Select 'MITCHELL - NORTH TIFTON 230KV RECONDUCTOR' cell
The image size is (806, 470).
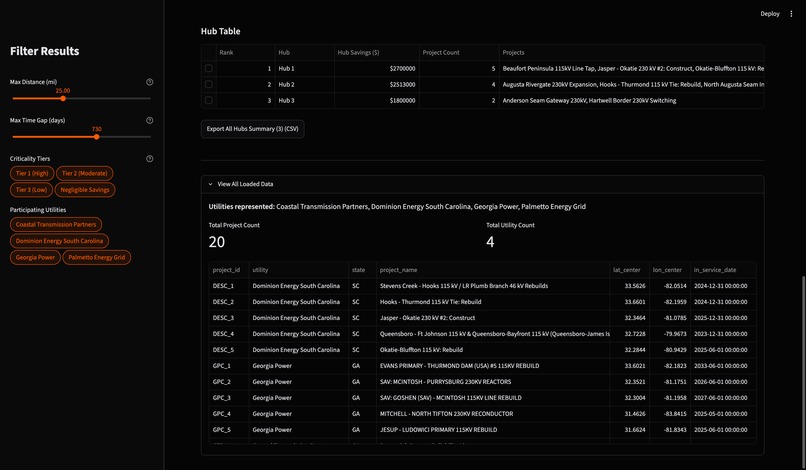(x=493, y=413)
